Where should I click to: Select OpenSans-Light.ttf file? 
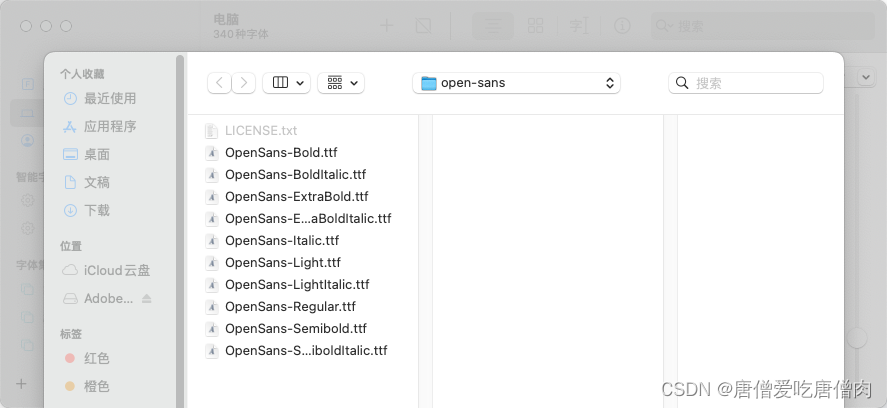point(283,263)
